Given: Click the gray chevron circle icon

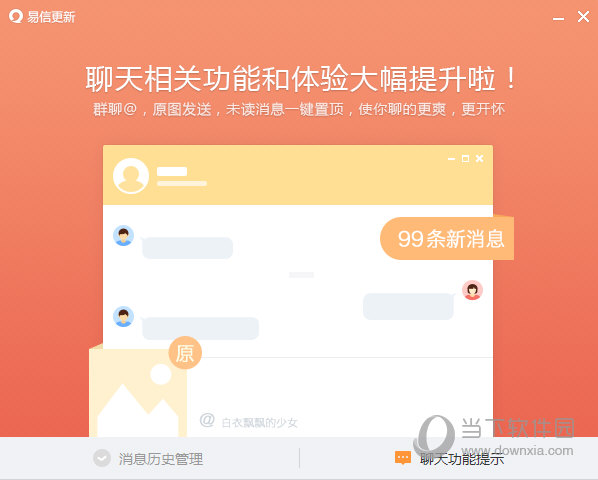Looking at the screenshot, I should coord(102,458).
